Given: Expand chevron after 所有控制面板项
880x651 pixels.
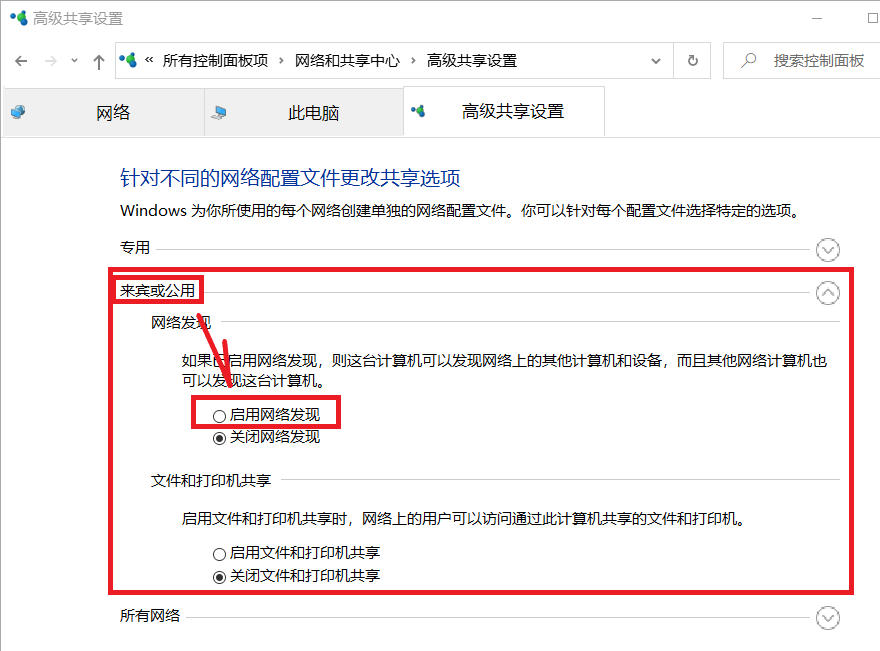Looking at the screenshot, I should click(x=281, y=61).
